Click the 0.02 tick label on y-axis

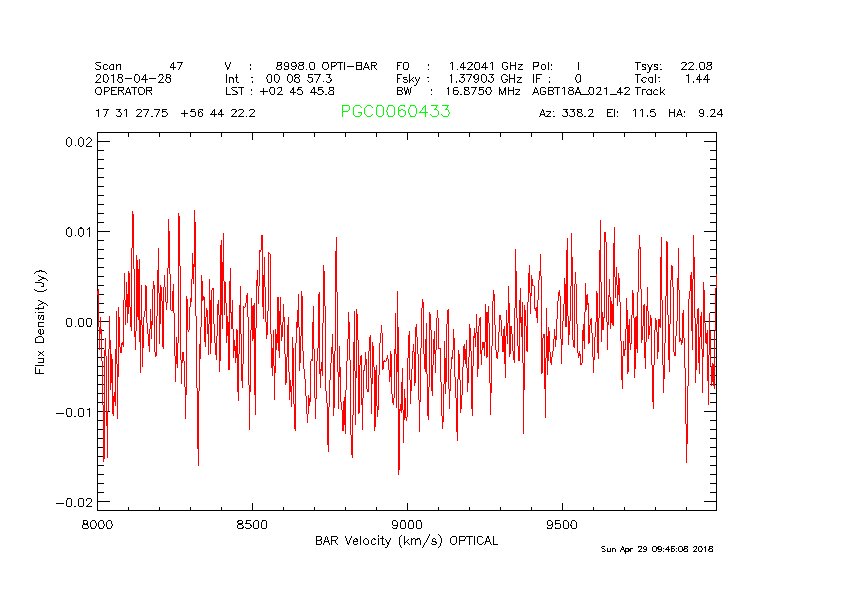click(x=79, y=142)
